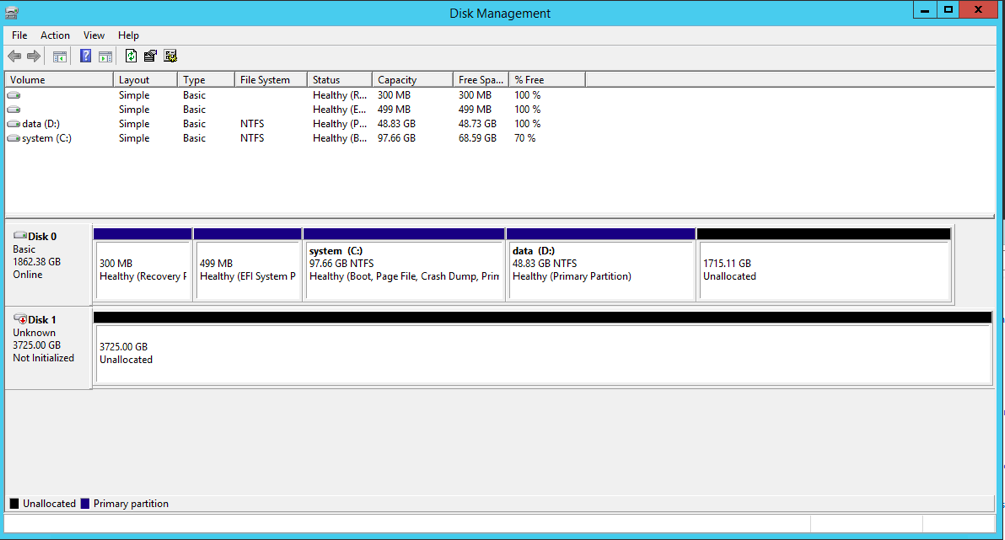The width and height of the screenshot is (1005, 540).
Task: Open the View menu
Action: click(94, 35)
